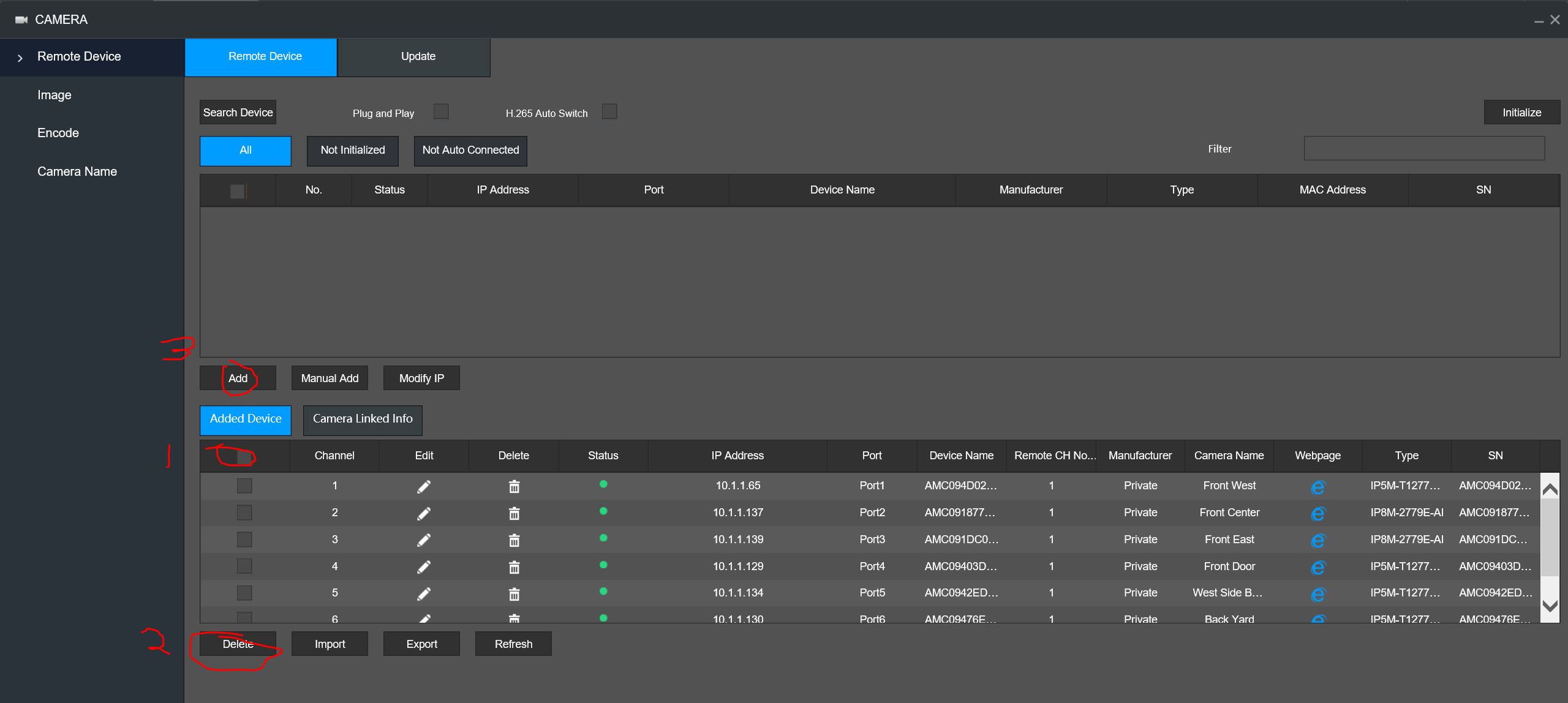
Task: Click the green status dot for 10.1.1.137
Action: click(x=603, y=511)
